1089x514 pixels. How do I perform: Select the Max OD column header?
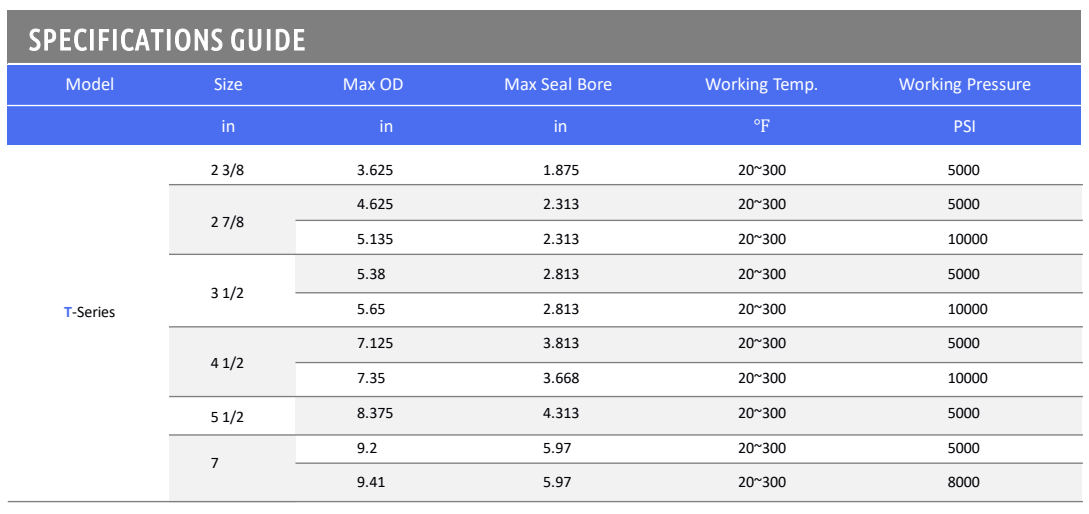373,85
